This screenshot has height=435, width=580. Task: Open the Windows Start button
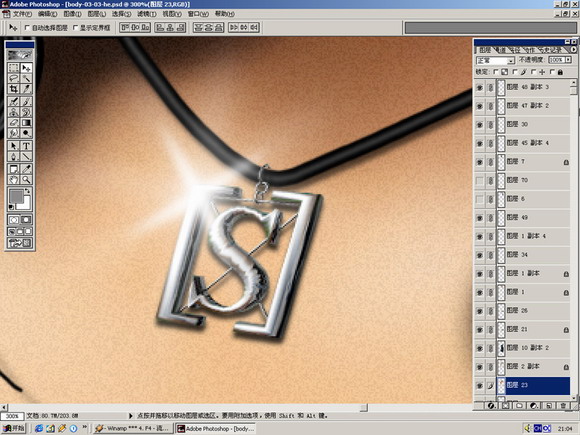click(14, 428)
